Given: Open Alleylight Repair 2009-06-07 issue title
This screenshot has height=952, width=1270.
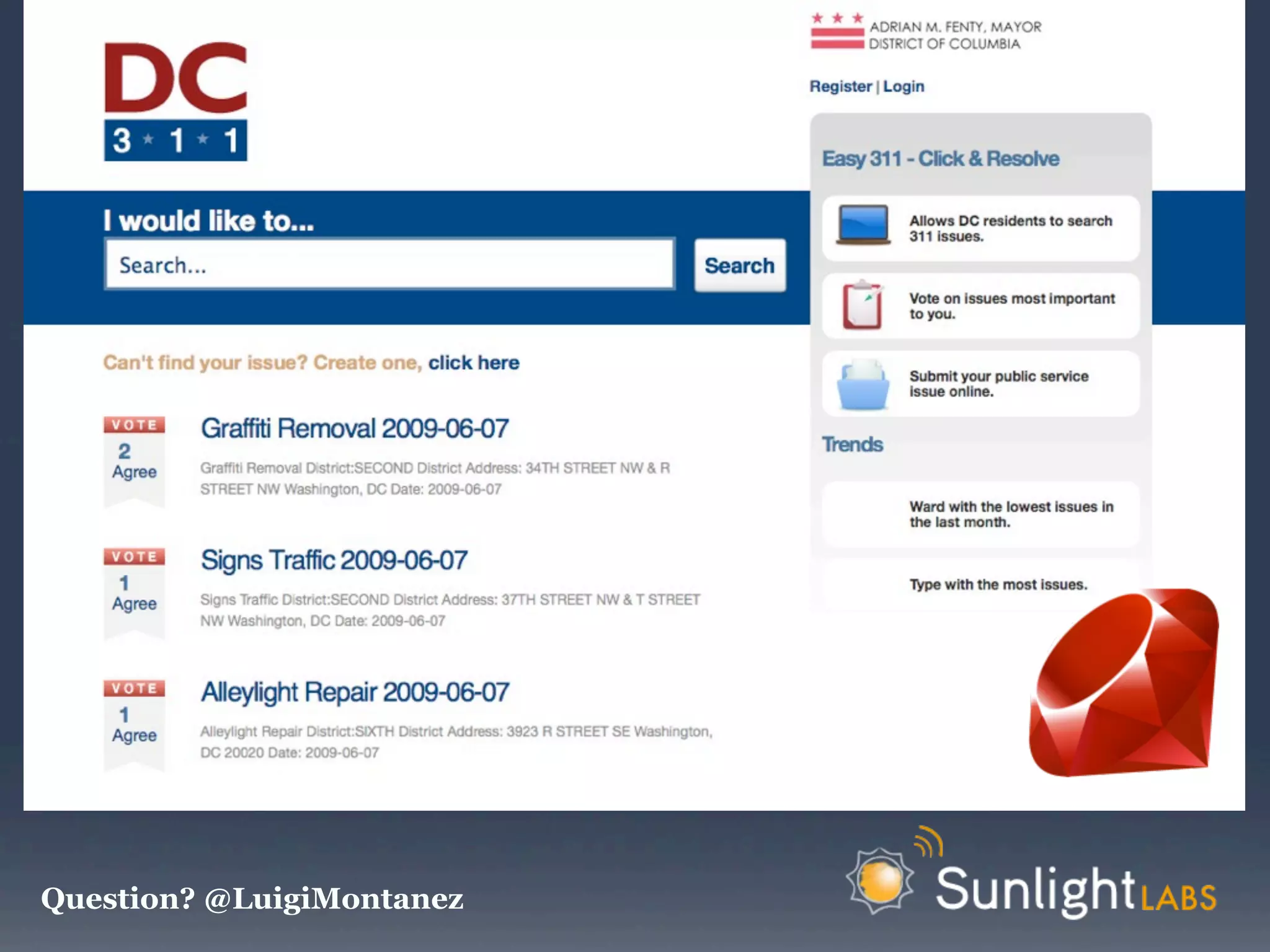Looking at the screenshot, I should click(355, 692).
